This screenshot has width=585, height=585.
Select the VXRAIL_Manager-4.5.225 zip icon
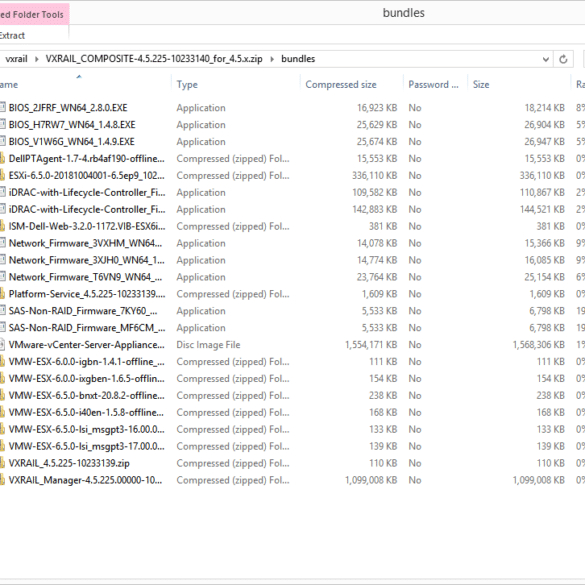click(2, 480)
